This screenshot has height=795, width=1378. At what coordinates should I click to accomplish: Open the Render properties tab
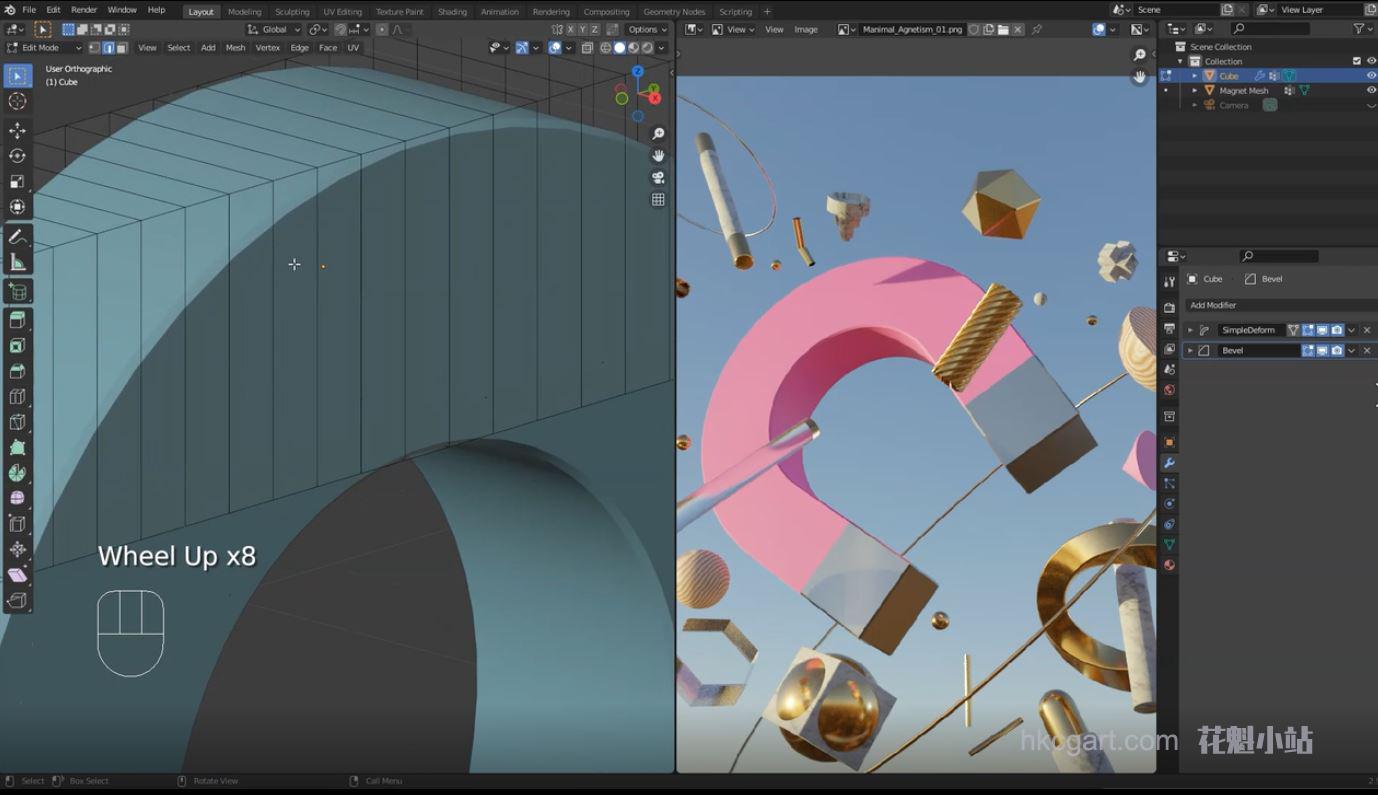tap(1168, 308)
